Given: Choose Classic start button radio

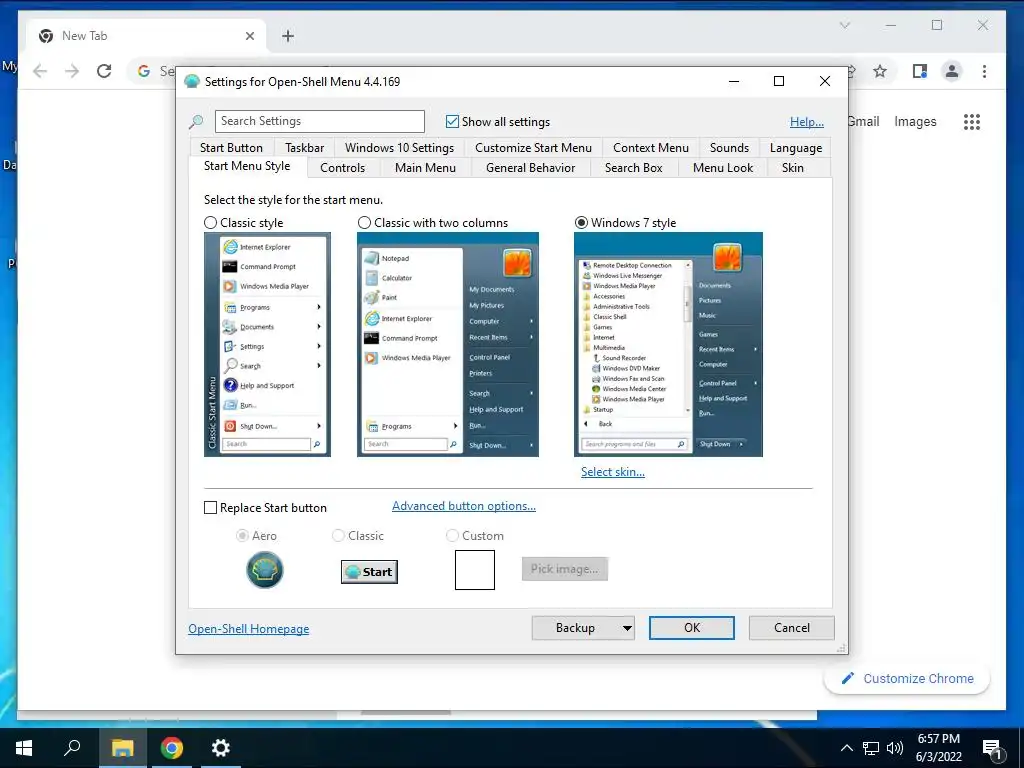Looking at the screenshot, I should pyautogui.click(x=338, y=536).
